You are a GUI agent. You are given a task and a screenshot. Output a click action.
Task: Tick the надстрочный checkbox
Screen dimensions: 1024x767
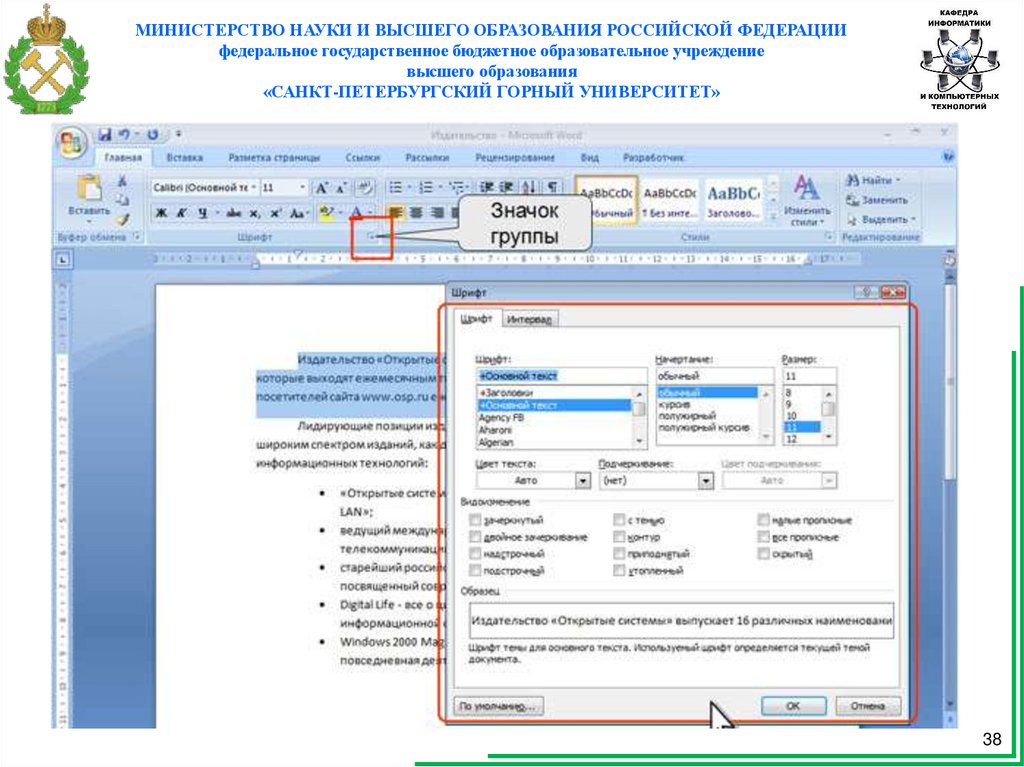pyautogui.click(x=475, y=554)
